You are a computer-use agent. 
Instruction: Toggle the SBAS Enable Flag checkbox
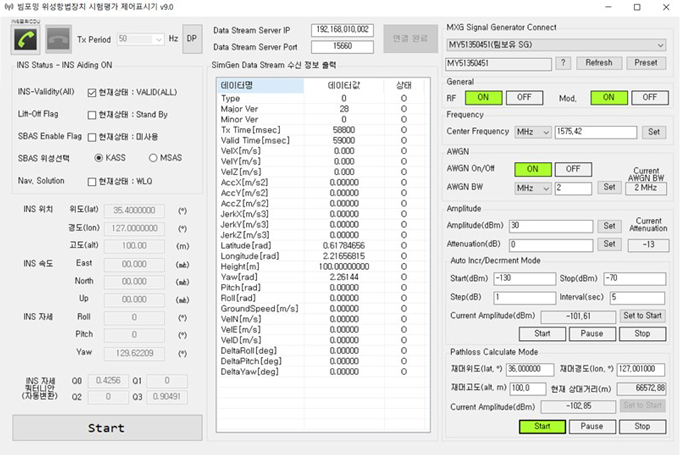pos(92,137)
